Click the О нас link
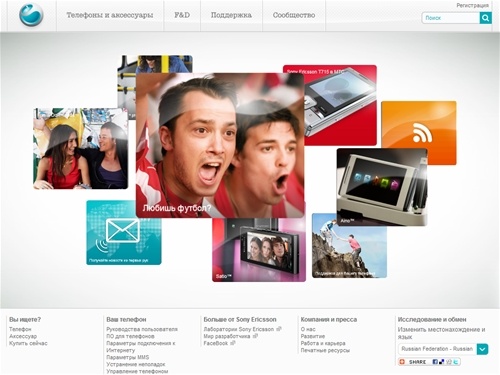 308,329
